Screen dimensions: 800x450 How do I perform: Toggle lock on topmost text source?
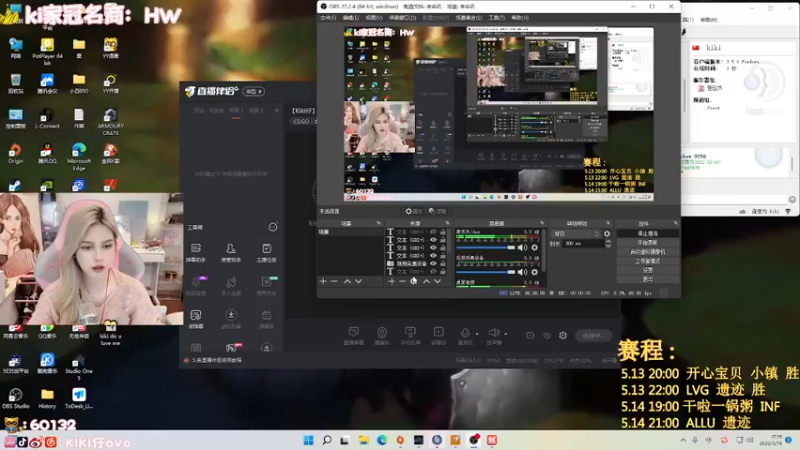point(443,232)
